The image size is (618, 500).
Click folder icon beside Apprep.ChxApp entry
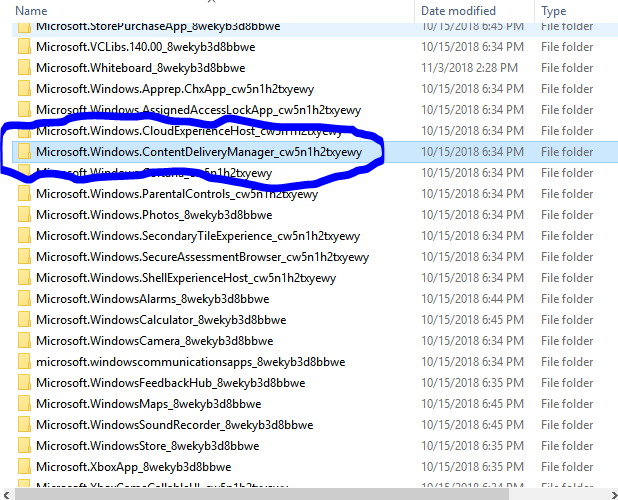24,89
